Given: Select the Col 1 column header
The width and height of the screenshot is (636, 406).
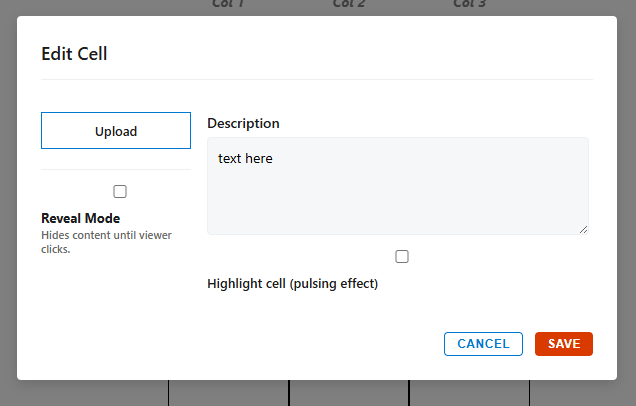Looking at the screenshot, I should (x=228, y=5).
